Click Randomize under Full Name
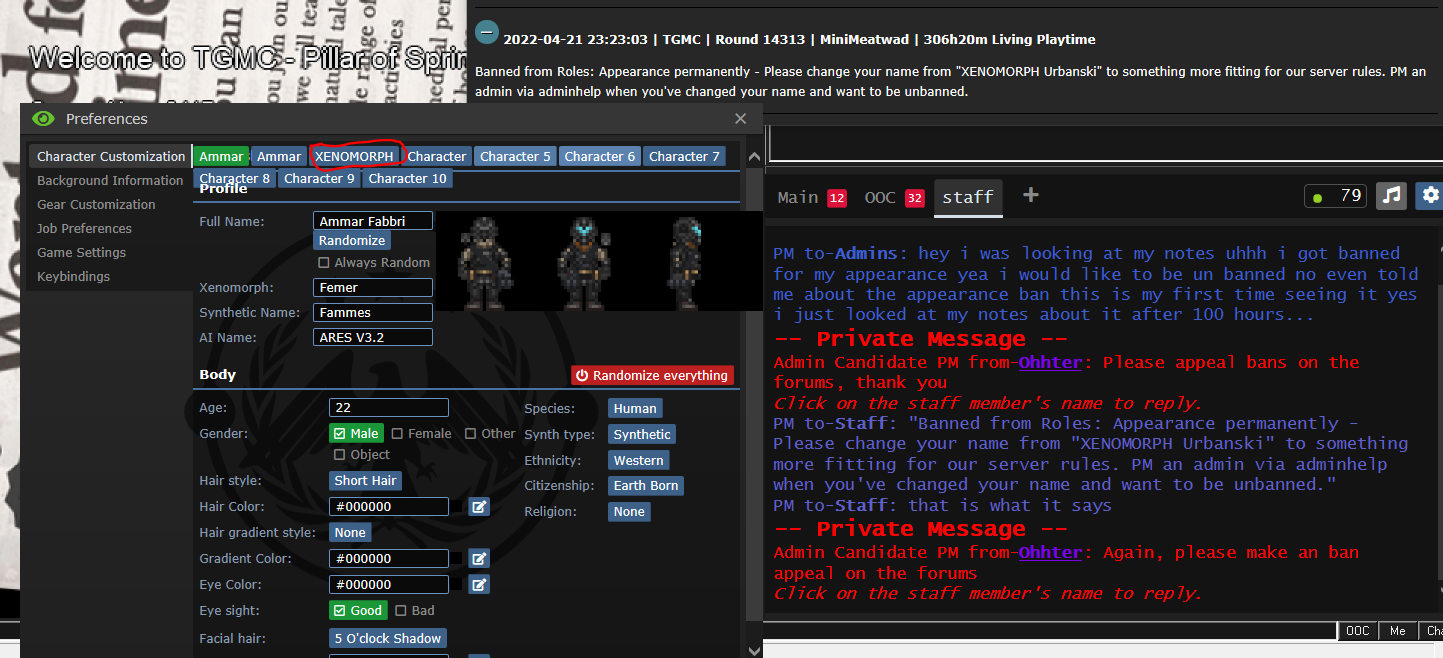The image size is (1443, 658). [352, 241]
